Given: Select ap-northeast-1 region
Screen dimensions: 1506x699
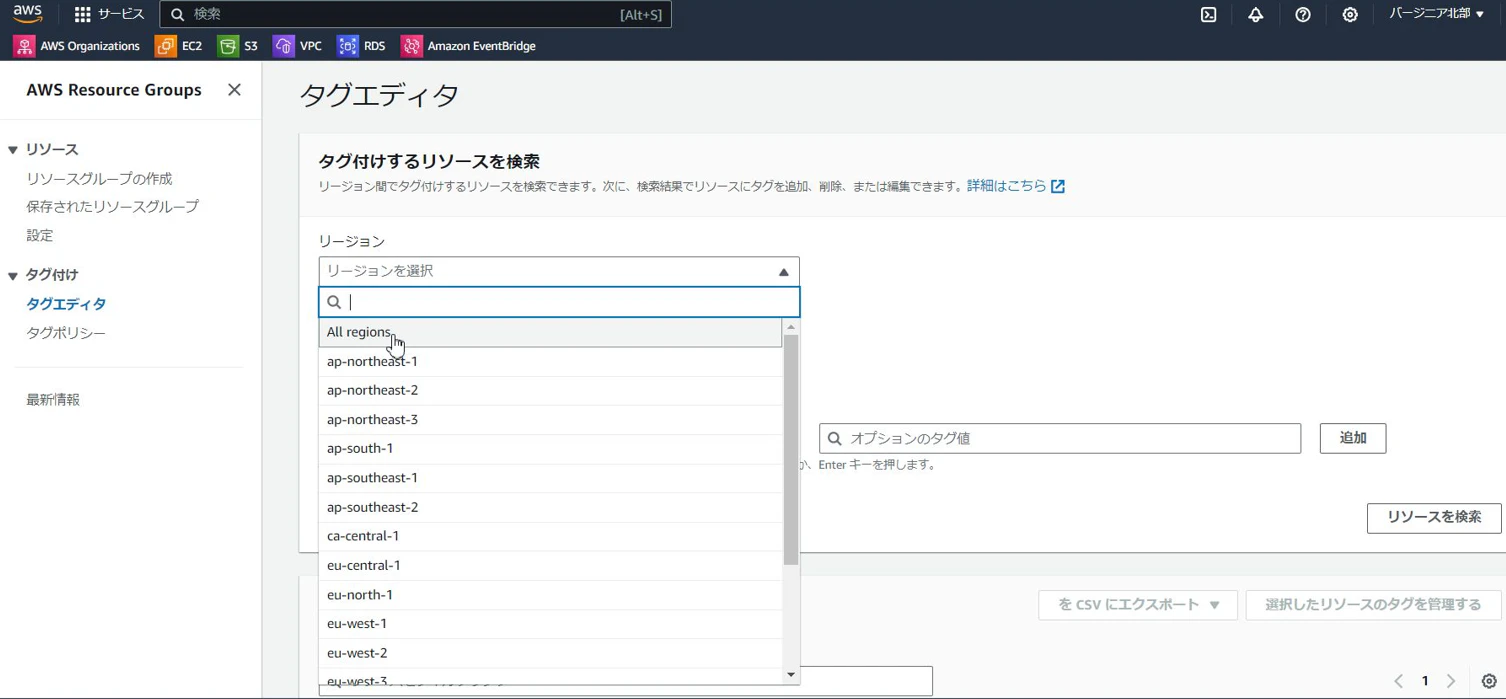Looking at the screenshot, I should click(550, 361).
